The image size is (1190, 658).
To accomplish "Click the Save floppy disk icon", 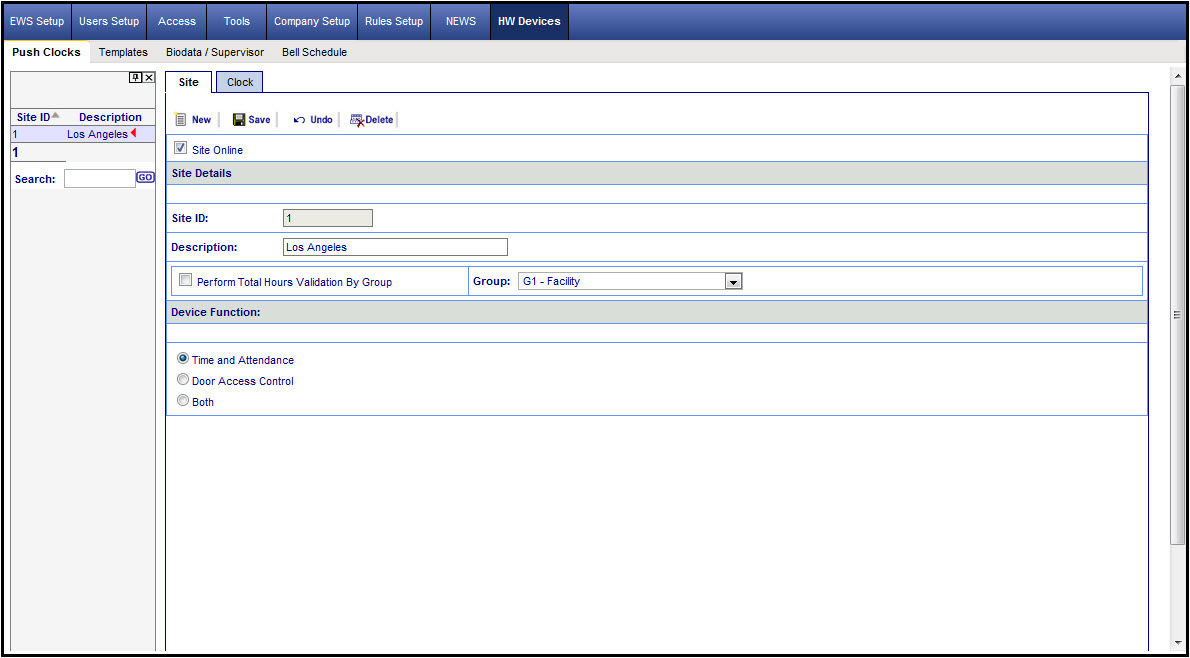I will click(x=239, y=120).
